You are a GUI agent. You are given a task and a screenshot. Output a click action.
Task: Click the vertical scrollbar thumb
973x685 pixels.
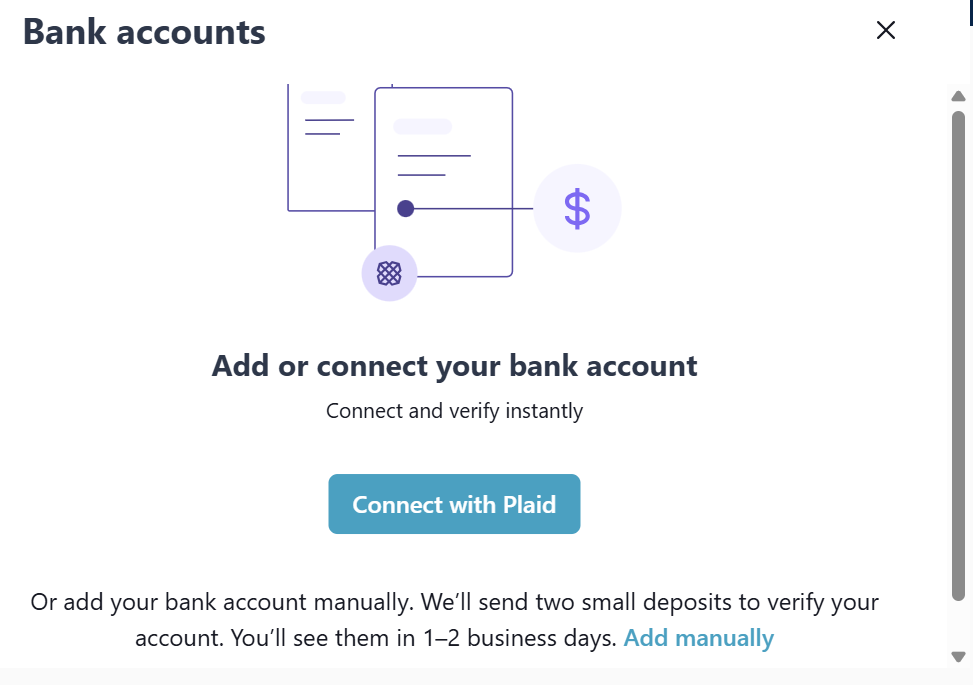958,350
